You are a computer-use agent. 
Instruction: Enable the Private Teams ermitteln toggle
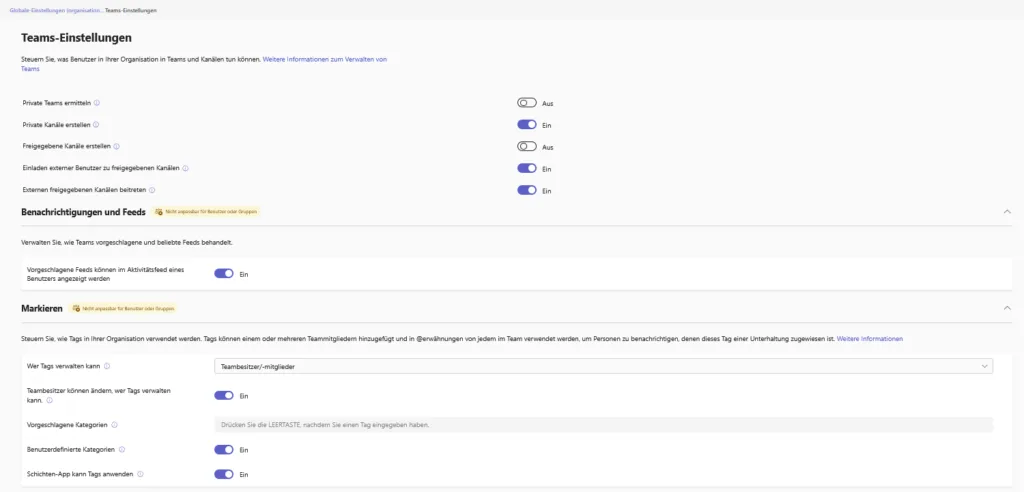pos(527,103)
